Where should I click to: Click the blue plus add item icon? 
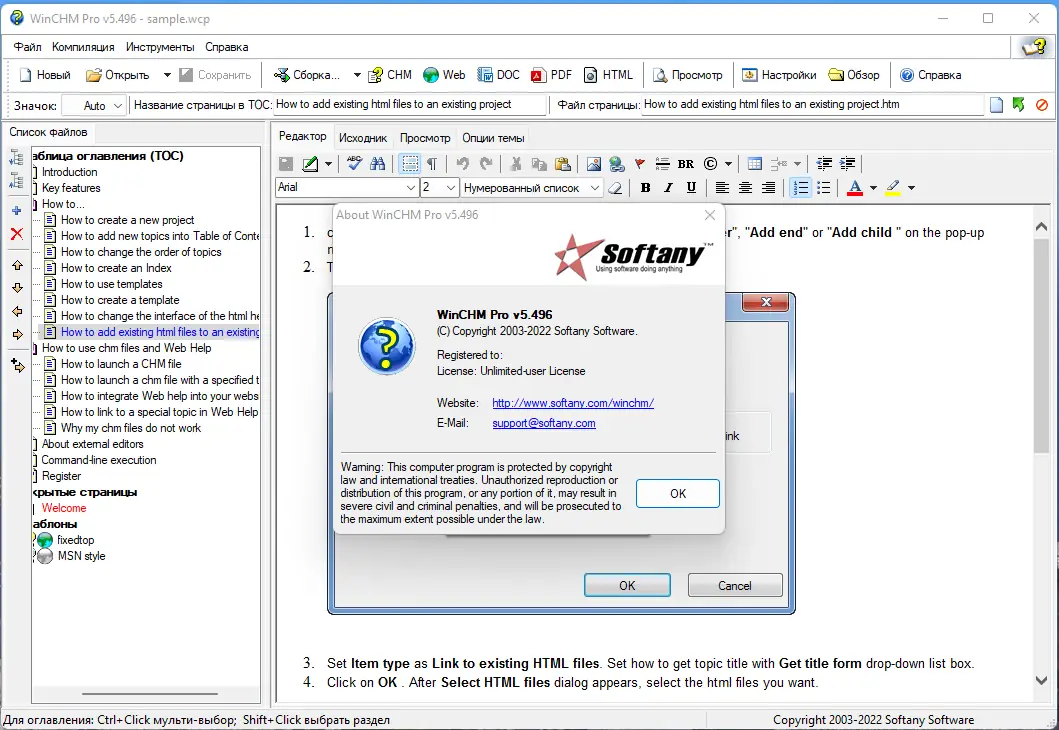coord(17,211)
